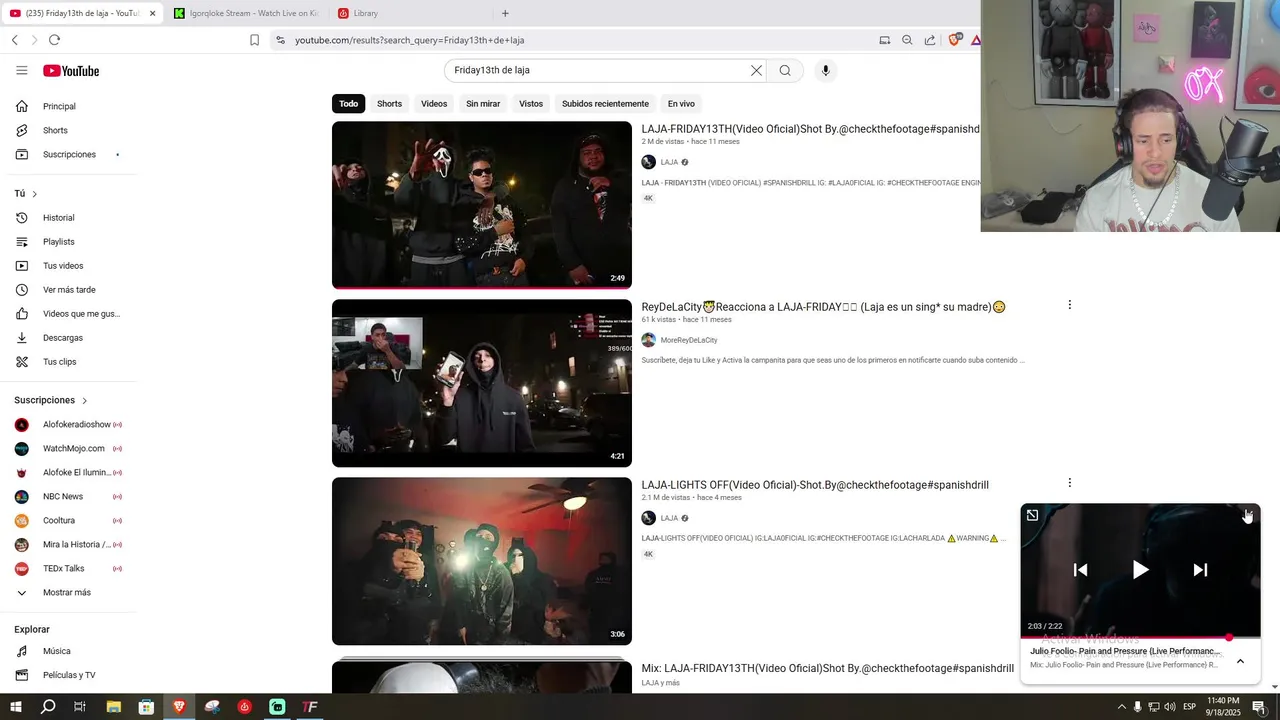Select the Vistos filter chip

[x=531, y=104]
